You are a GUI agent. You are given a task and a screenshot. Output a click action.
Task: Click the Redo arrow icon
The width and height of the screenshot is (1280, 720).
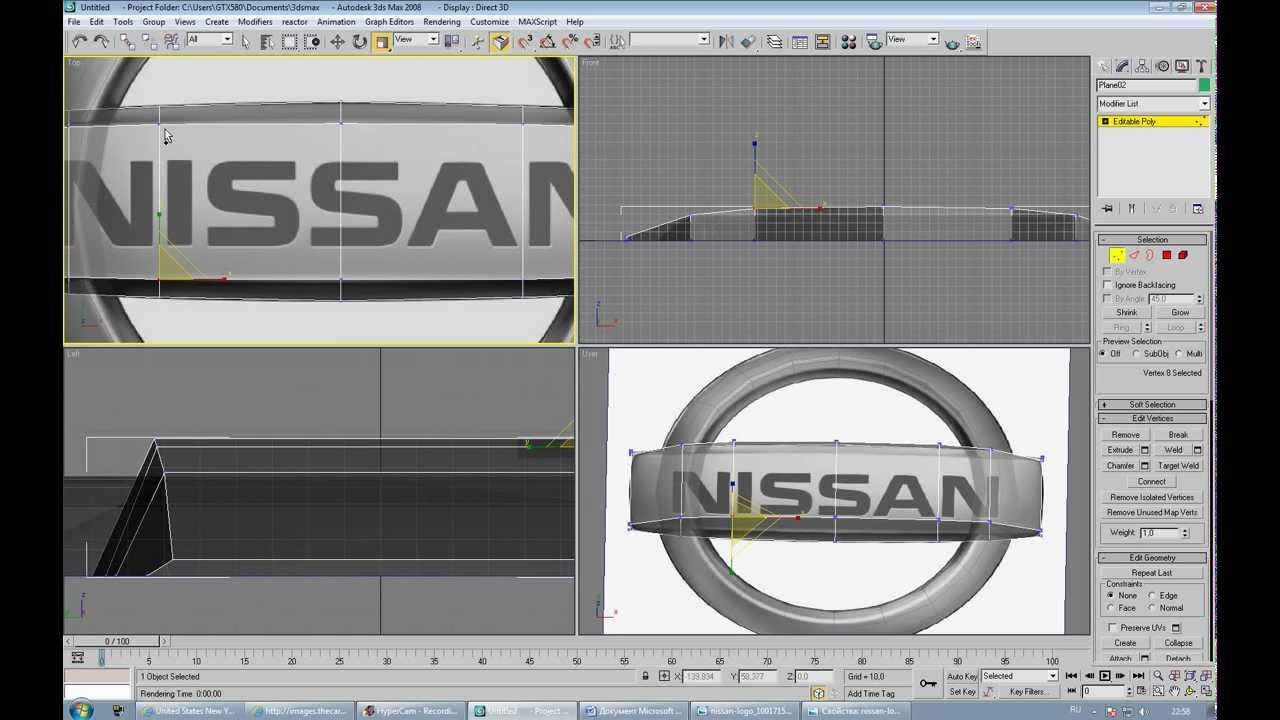(101, 41)
